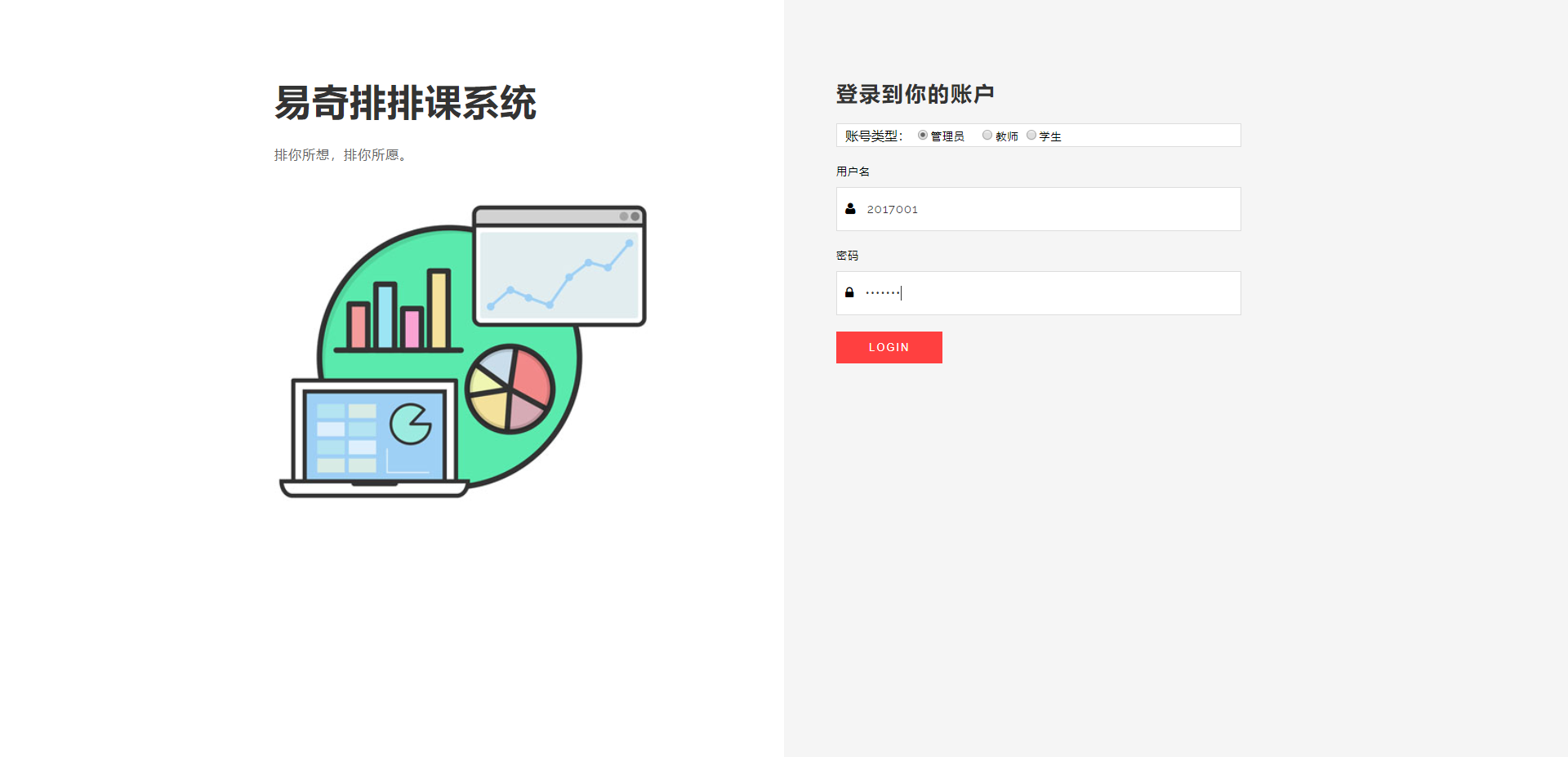Image resolution: width=1568 pixels, height=757 pixels.
Task: Click the 学生 account type label
Action: (1050, 136)
